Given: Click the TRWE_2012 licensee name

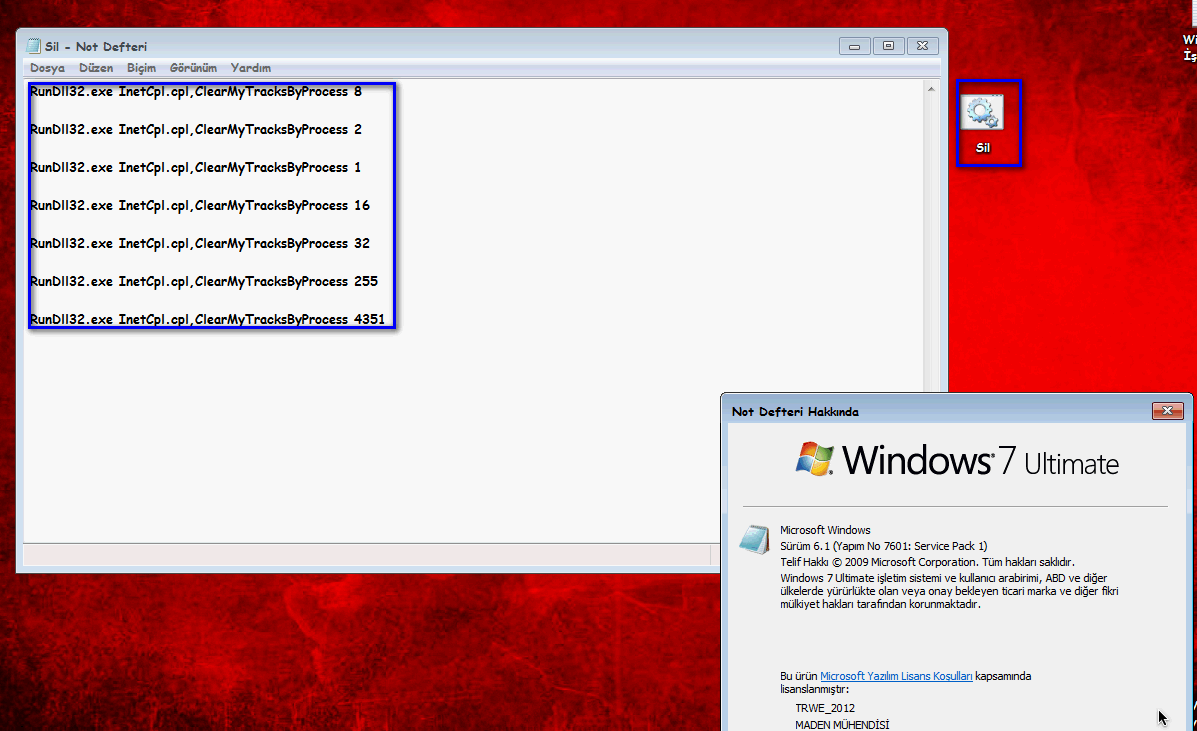Looking at the screenshot, I should click(825, 708).
